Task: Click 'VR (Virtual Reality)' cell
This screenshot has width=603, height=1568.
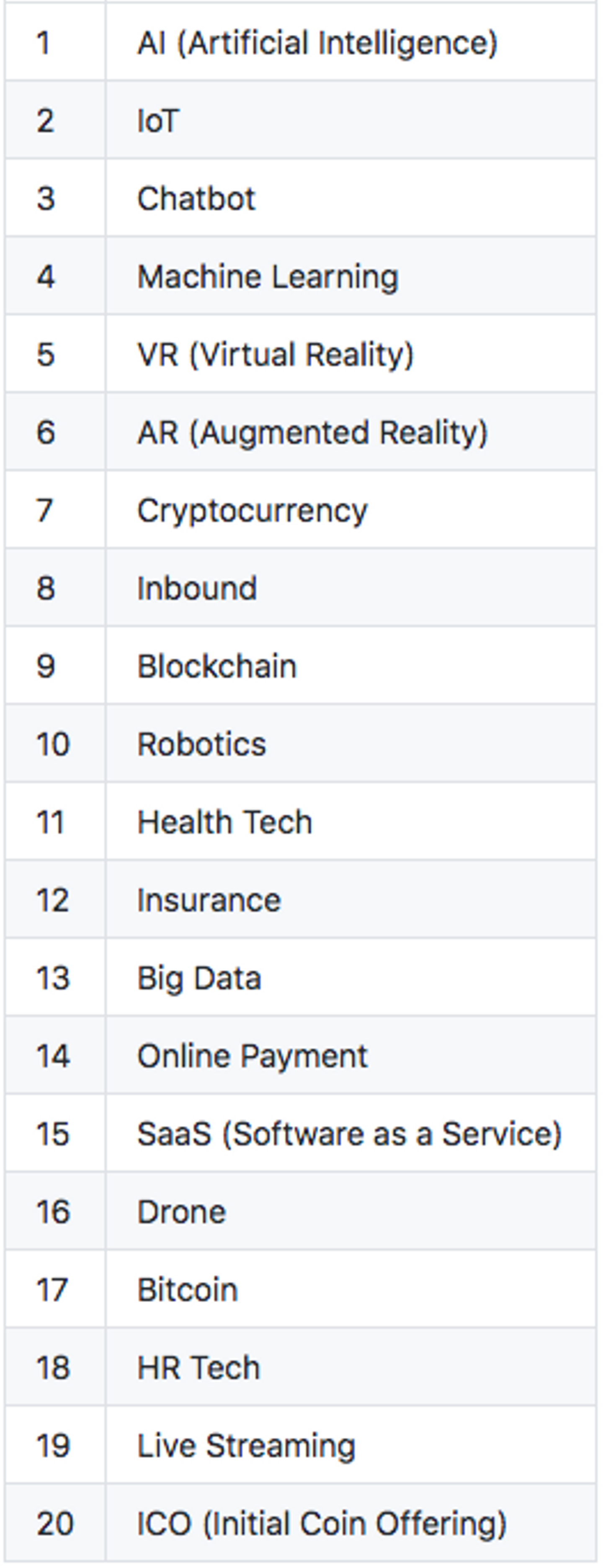Action: point(275,355)
